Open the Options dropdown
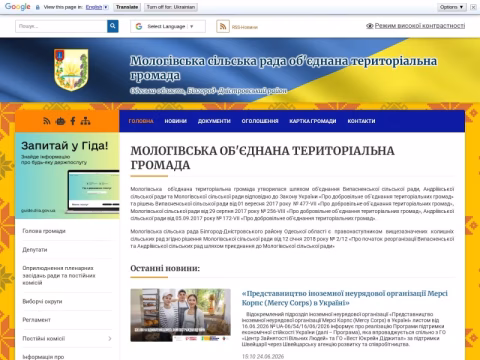Viewport: 480px width, 360px height. 452,7
